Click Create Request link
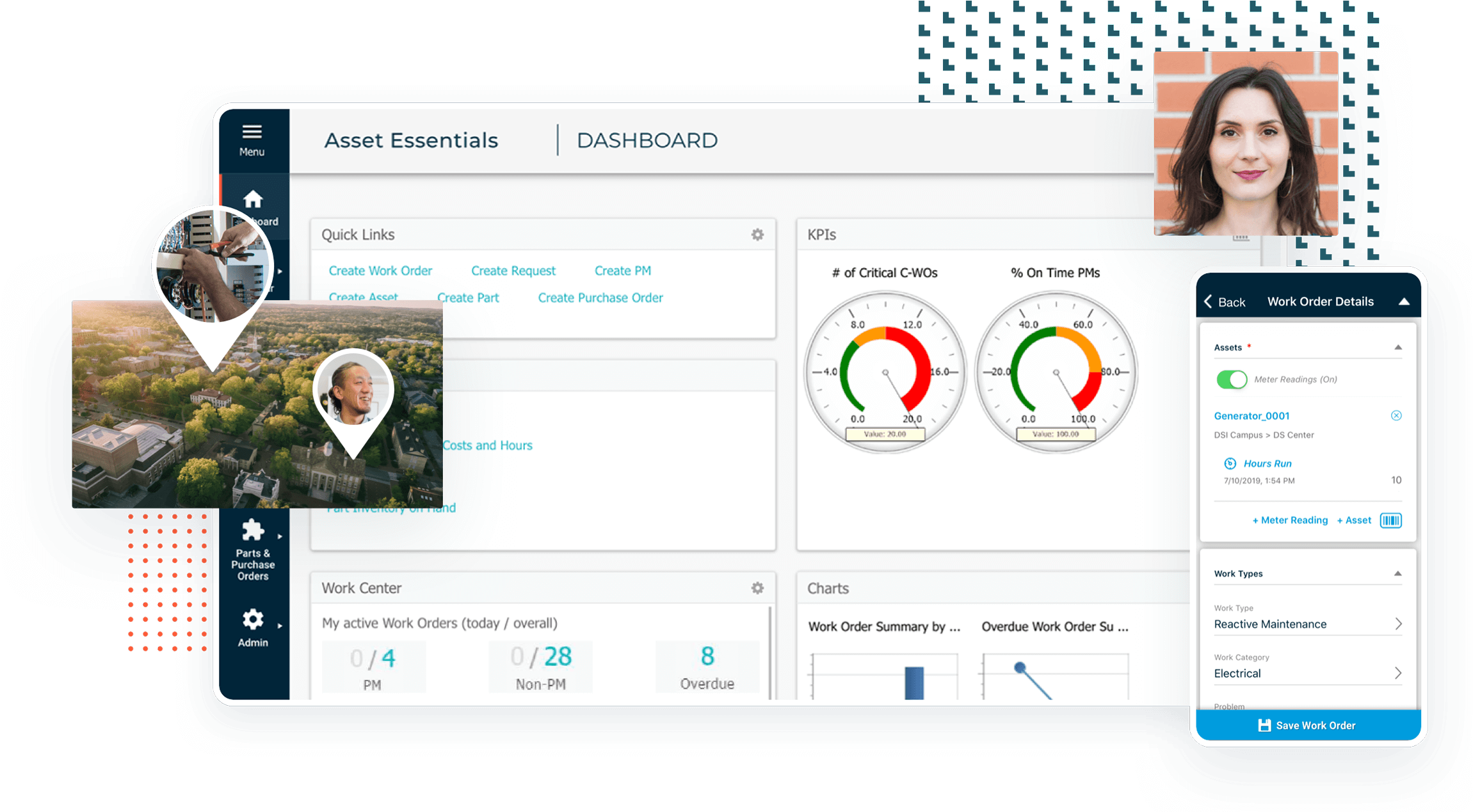This screenshot has height=812, width=1473. (513, 271)
